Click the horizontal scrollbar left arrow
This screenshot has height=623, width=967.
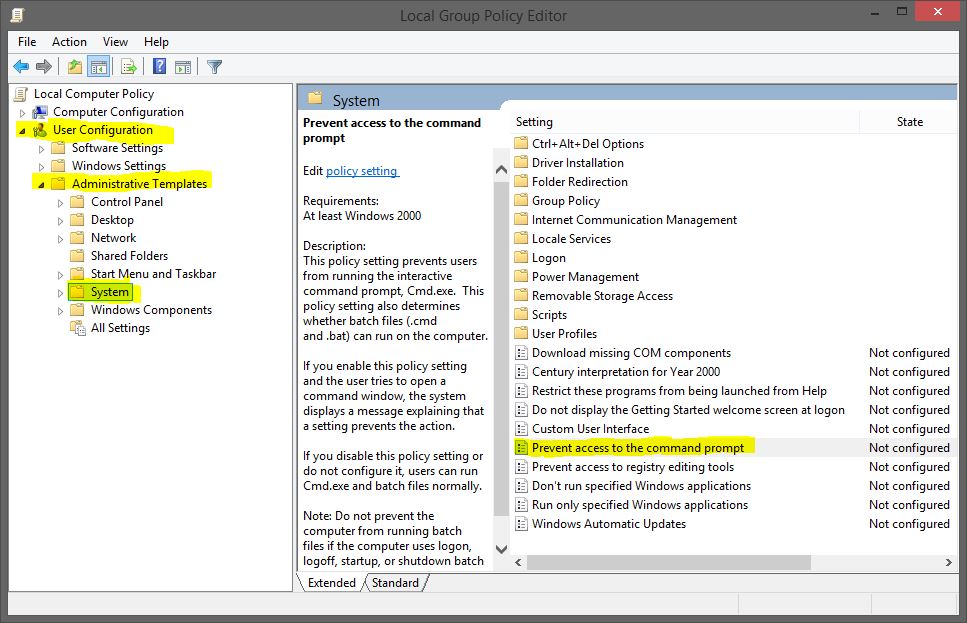click(x=519, y=562)
